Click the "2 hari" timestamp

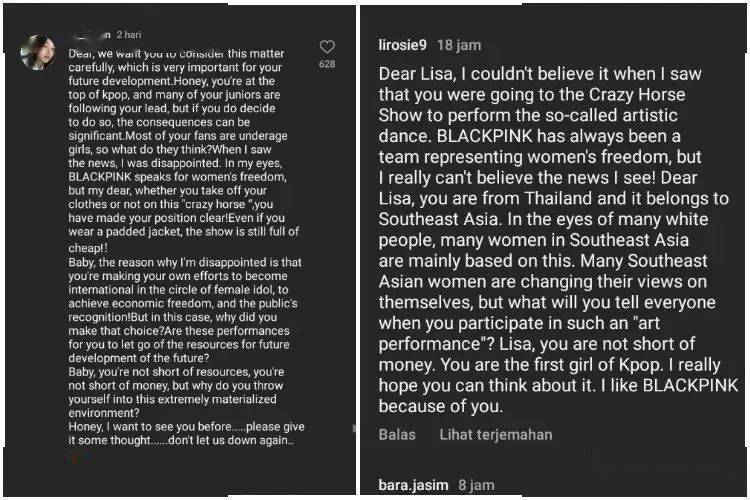pyautogui.click(x=129, y=35)
